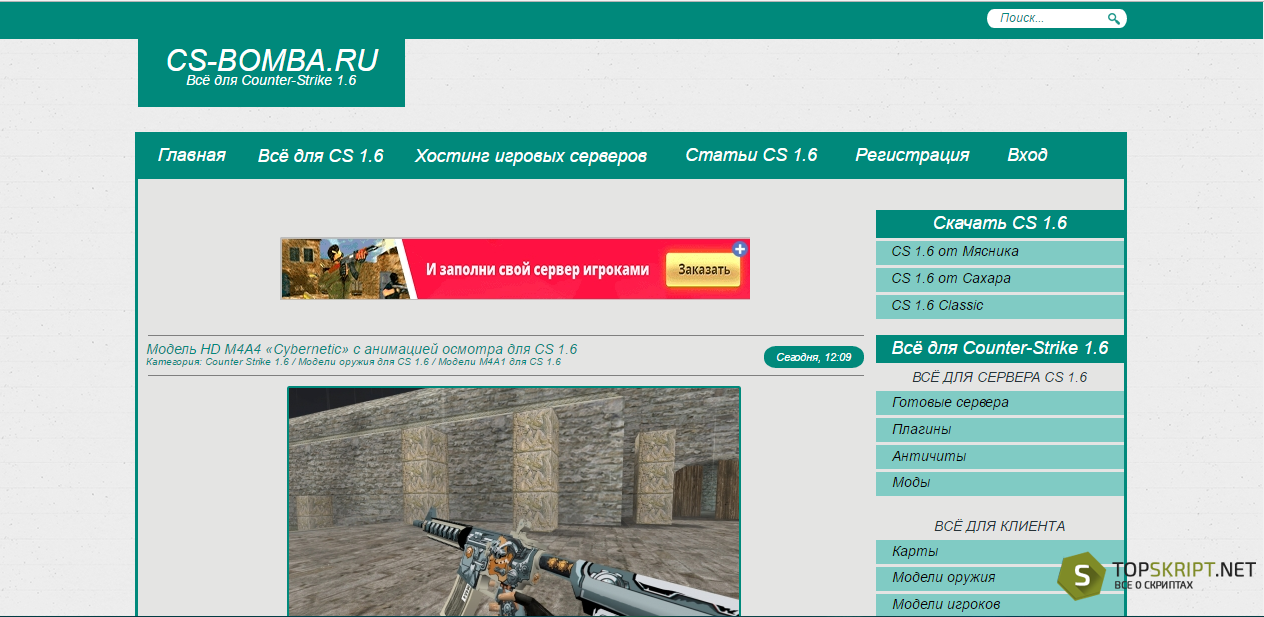Open Хостинг игровых серверов menu item
Viewport: 1264px width, 617px height.
[531, 156]
